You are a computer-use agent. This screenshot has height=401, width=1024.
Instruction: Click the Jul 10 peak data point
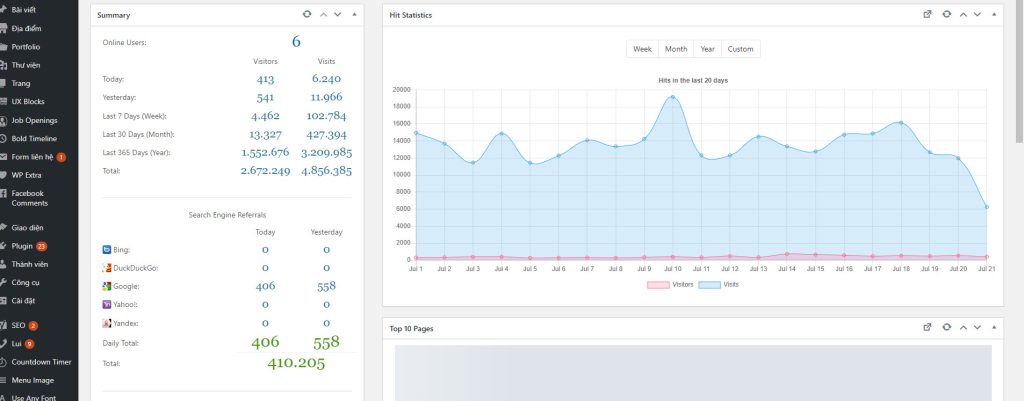(673, 97)
